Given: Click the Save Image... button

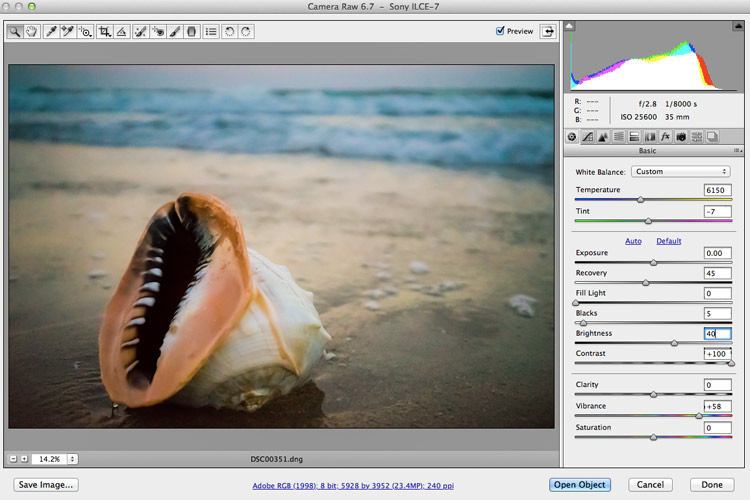Looking at the screenshot, I should (46, 485).
